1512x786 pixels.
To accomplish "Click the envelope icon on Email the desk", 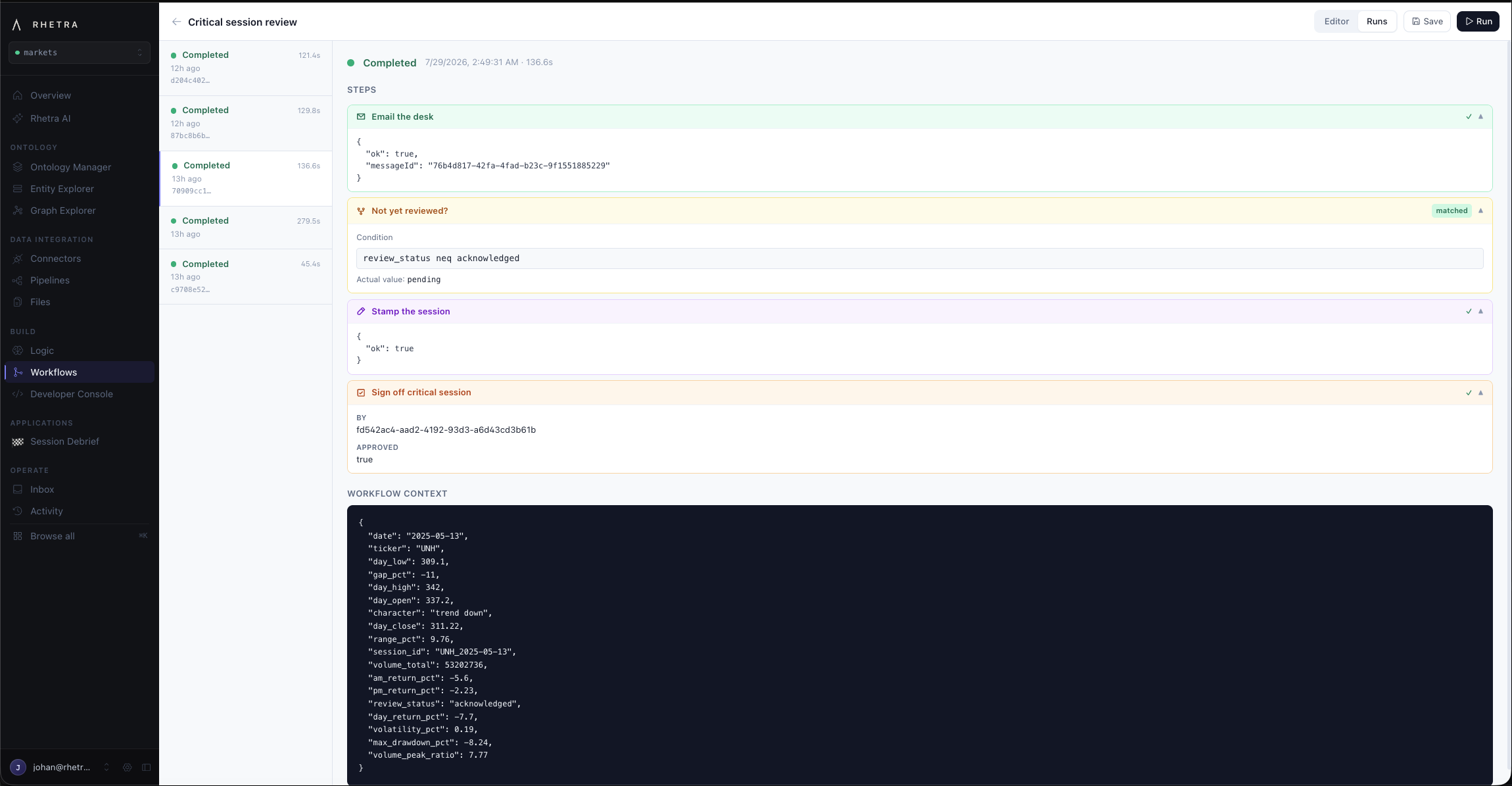I will (x=361, y=116).
